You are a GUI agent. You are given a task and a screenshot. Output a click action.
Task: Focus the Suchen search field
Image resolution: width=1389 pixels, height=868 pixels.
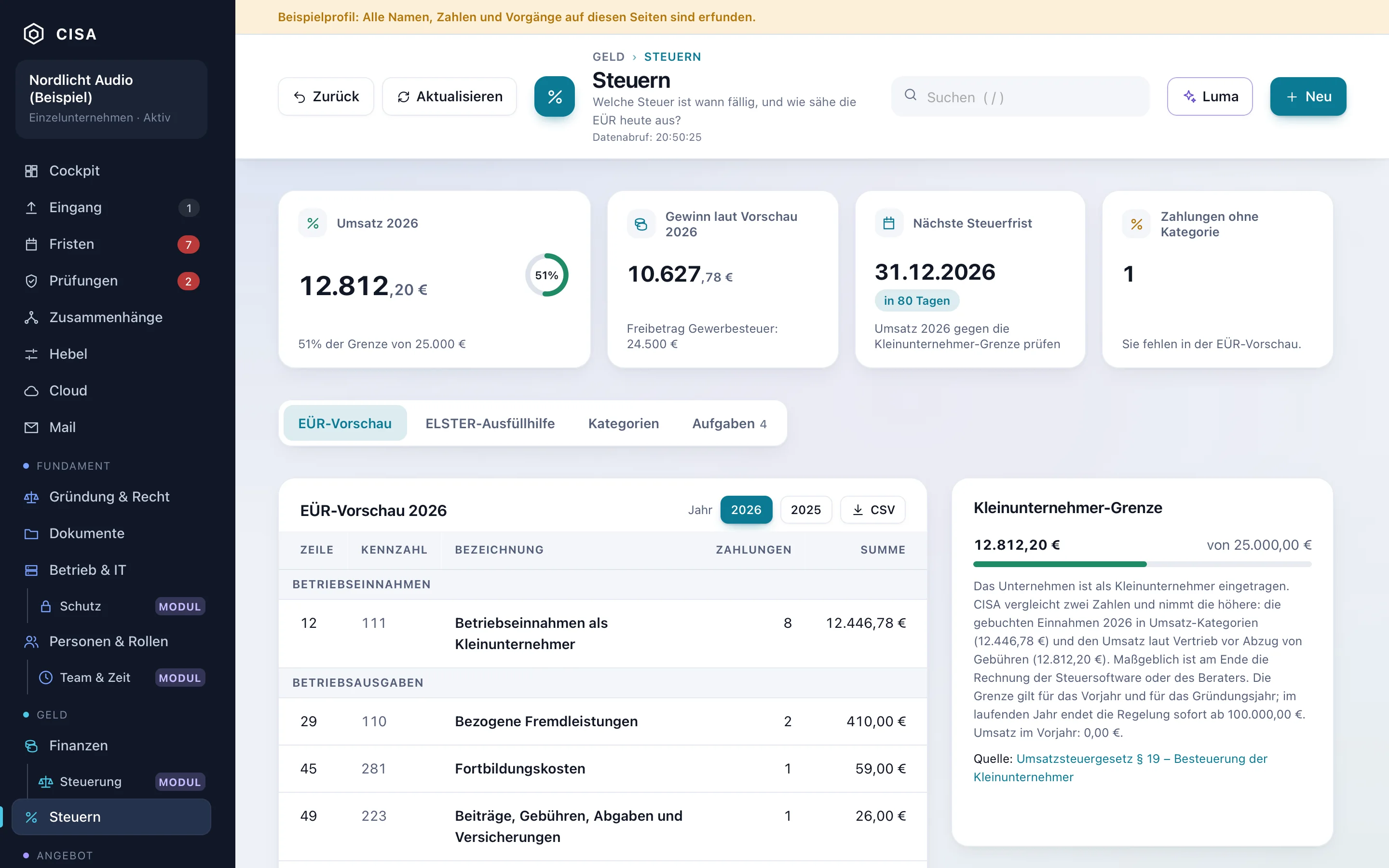pyautogui.click(x=1021, y=96)
